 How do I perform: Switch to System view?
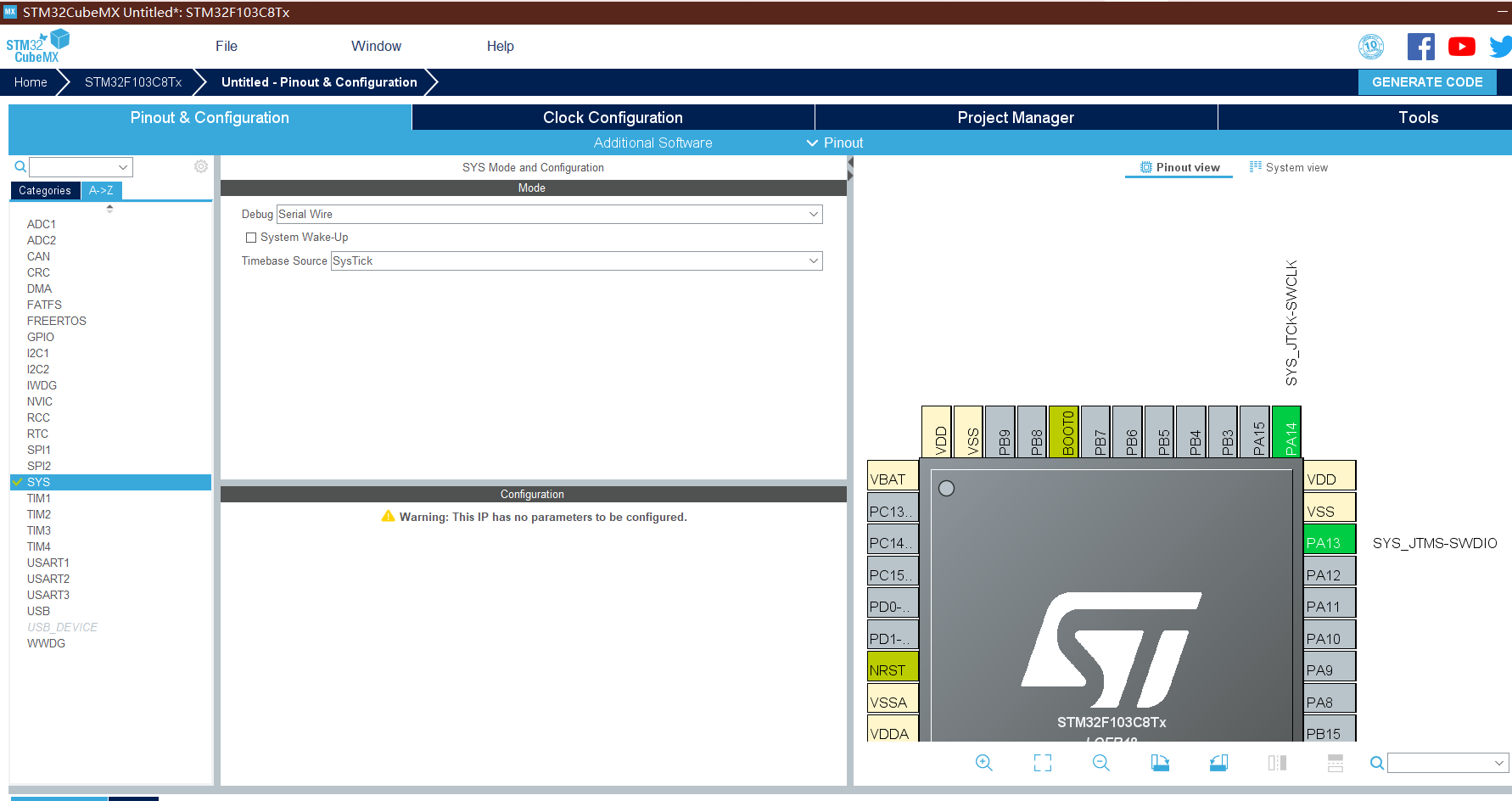coord(1288,167)
